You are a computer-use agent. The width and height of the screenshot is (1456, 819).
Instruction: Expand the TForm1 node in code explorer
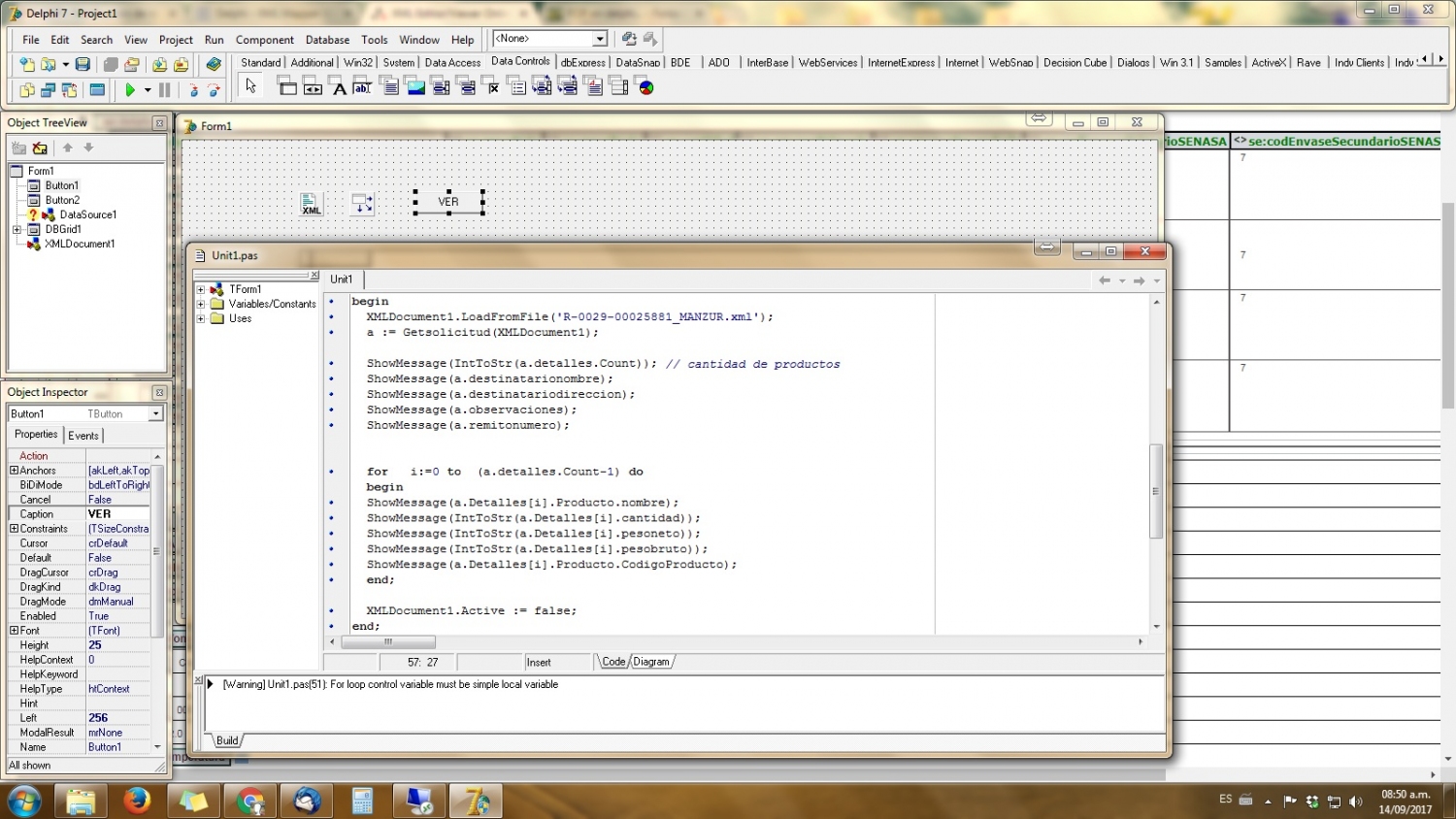tap(201, 289)
